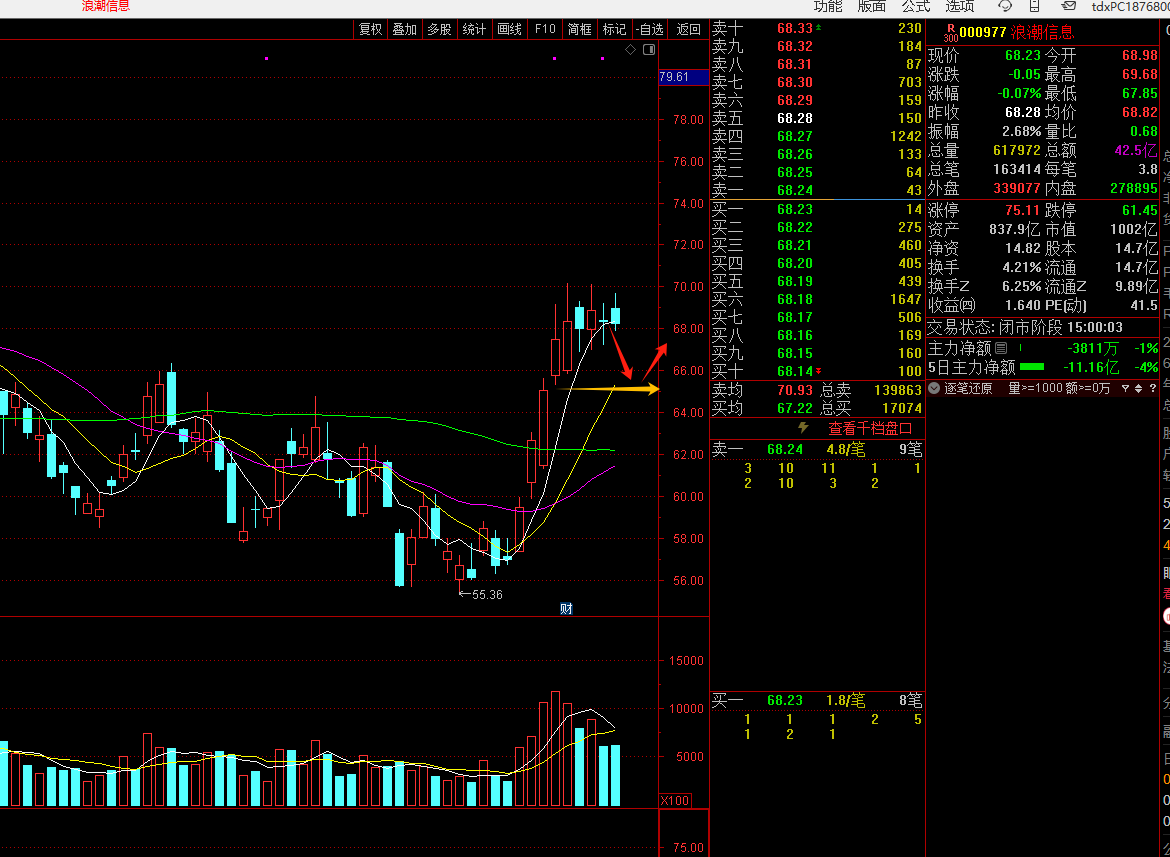Click the green 5日主力净额 progress bar
This screenshot has height=857, width=1170.
coord(1032,367)
